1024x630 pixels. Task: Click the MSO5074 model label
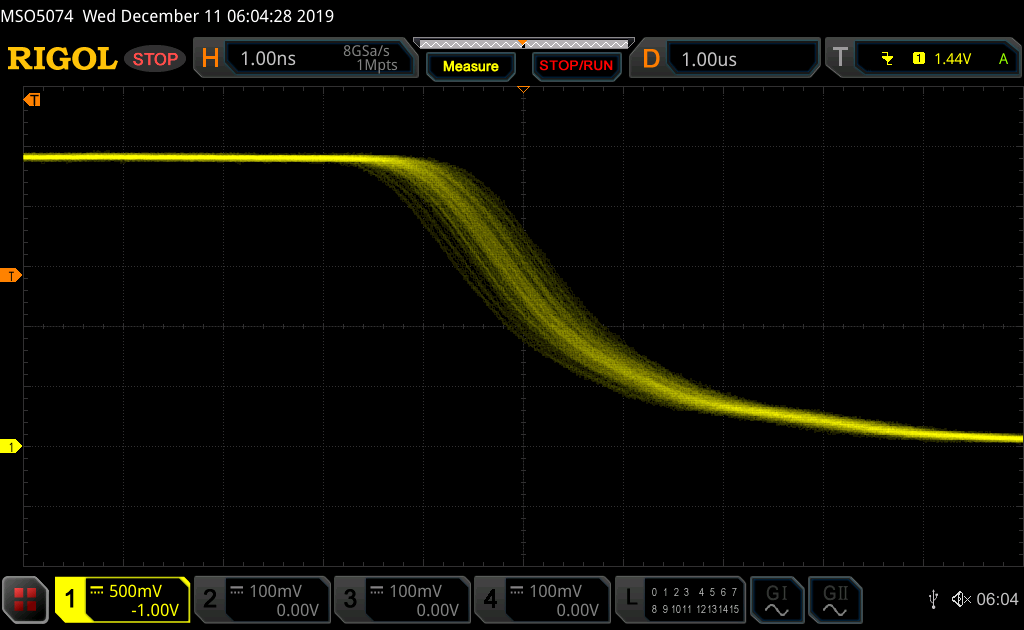point(37,16)
